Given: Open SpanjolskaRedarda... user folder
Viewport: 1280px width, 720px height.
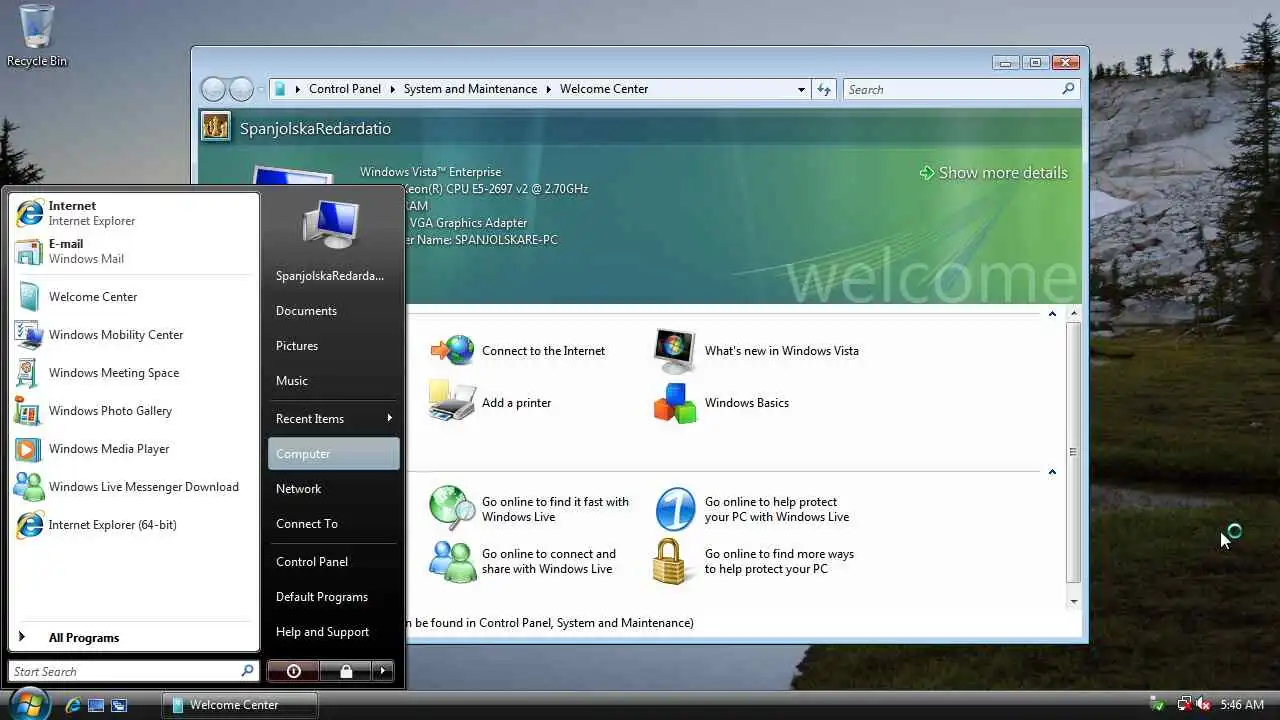Looking at the screenshot, I should 334,275.
